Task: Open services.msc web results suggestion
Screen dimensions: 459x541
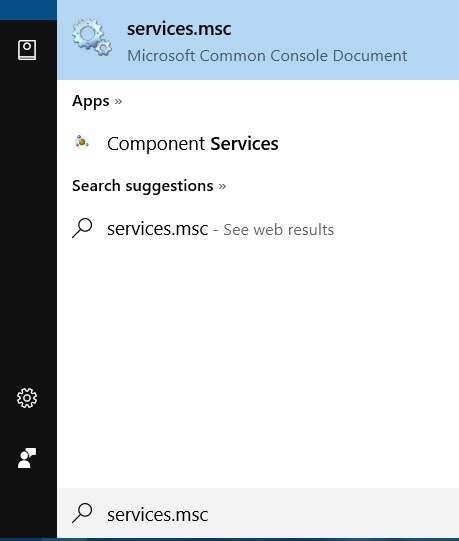Action: click(258, 229)
